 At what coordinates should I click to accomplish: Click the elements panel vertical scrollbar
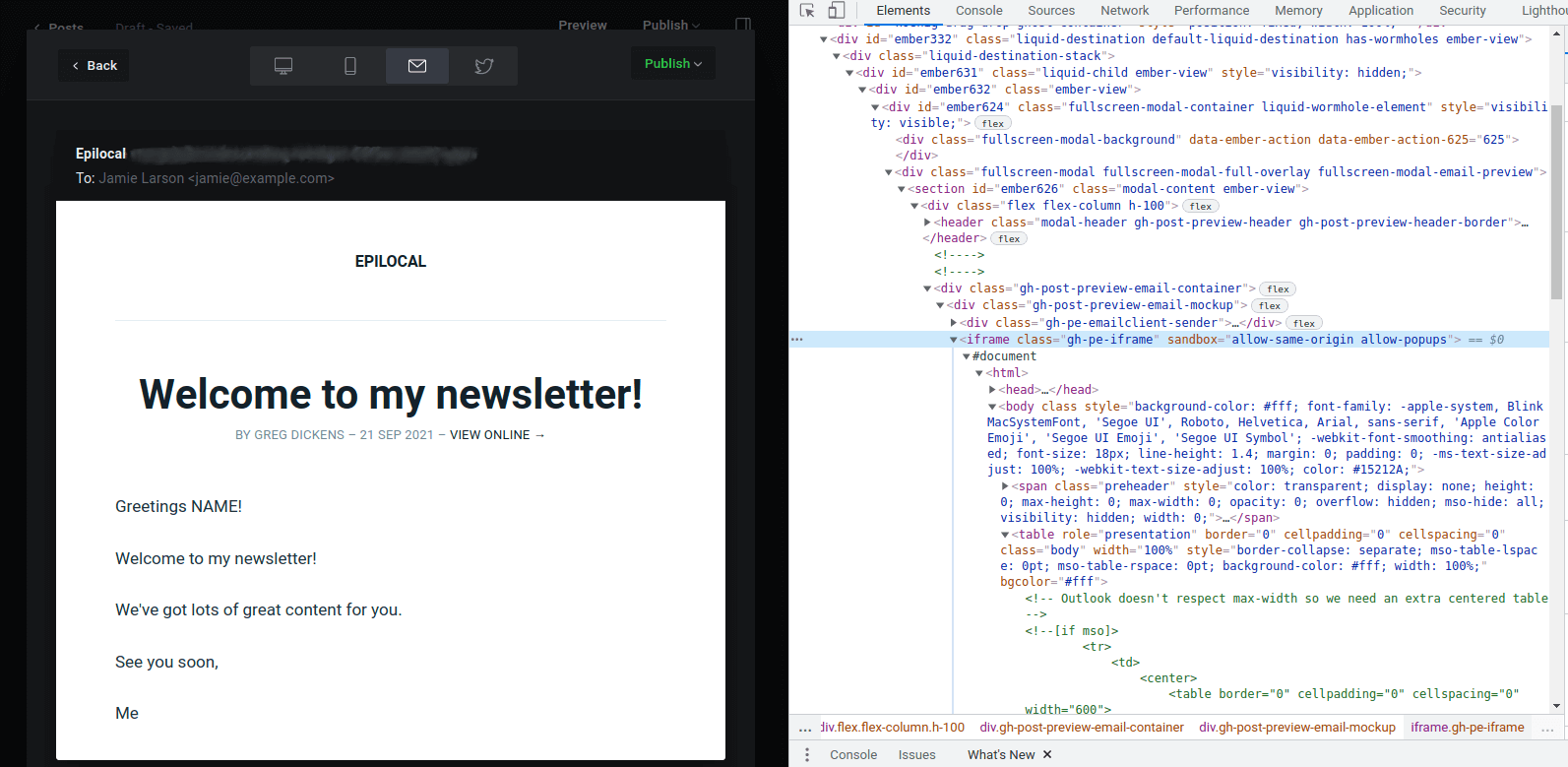click(1556, 202)
